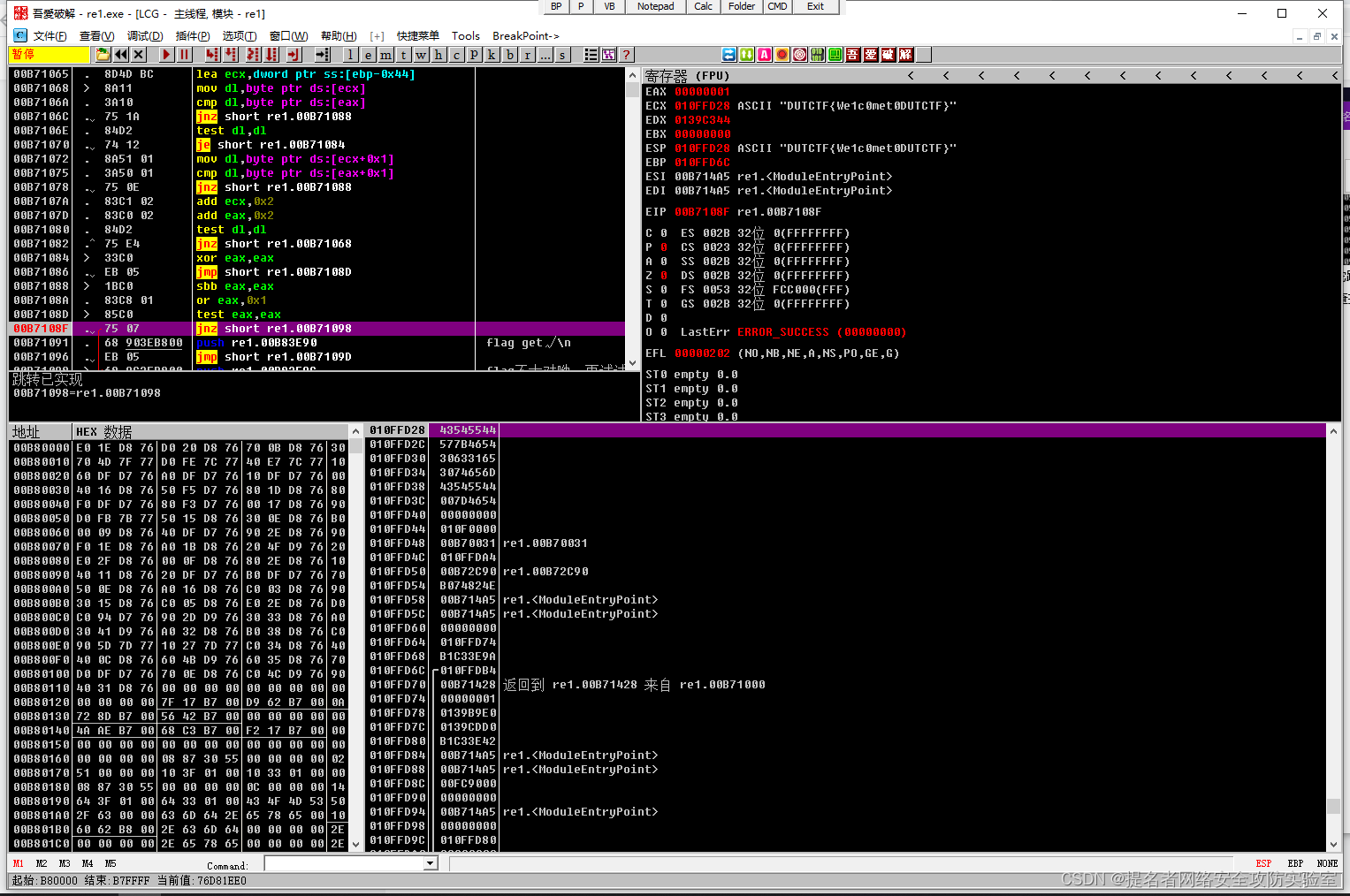This screenshot has width=1350, height=896.
Task: Show log window with 'l' button
Action: click(351, 55)
